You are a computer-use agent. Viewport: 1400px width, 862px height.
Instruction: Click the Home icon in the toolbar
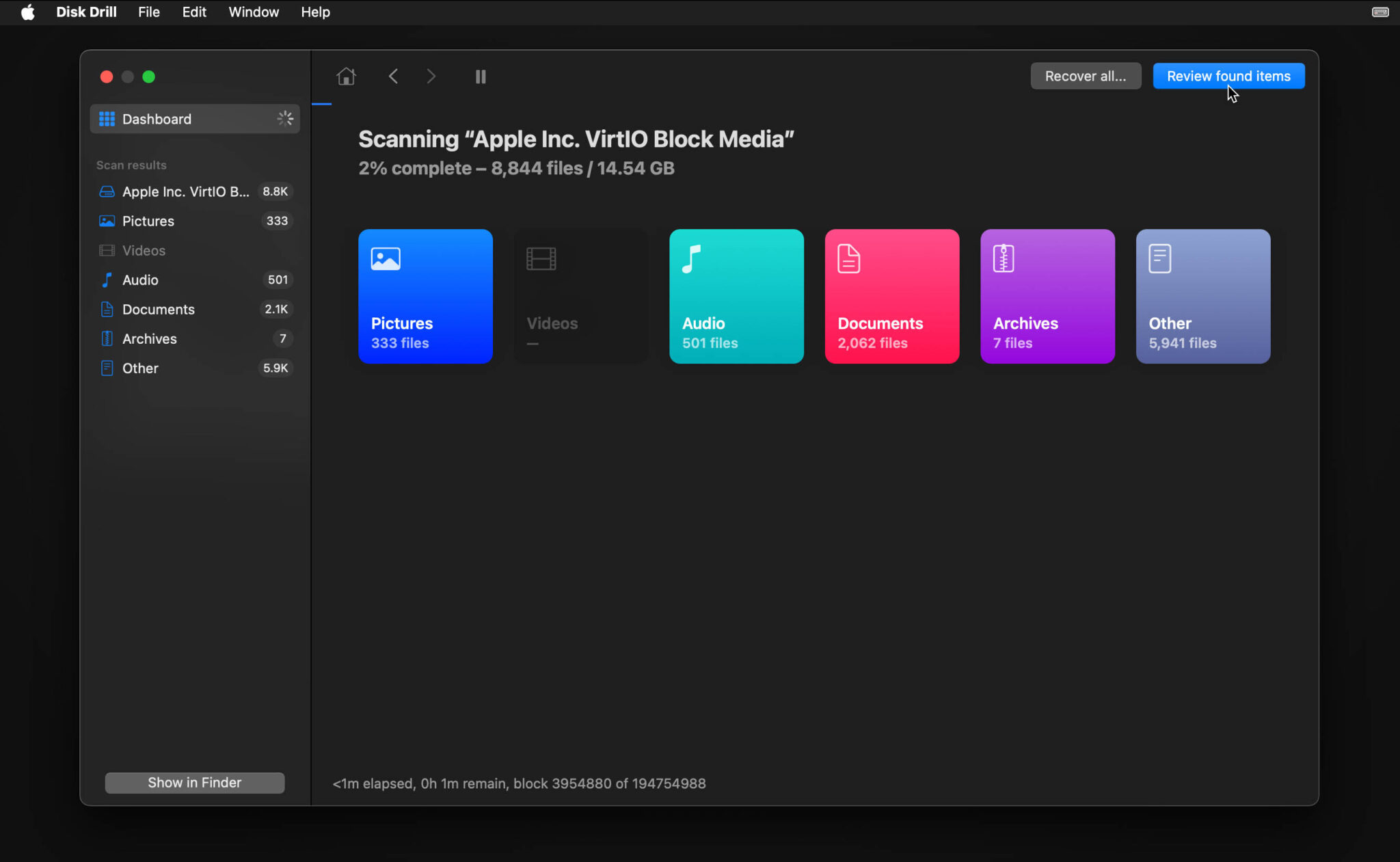pos(345,76)
